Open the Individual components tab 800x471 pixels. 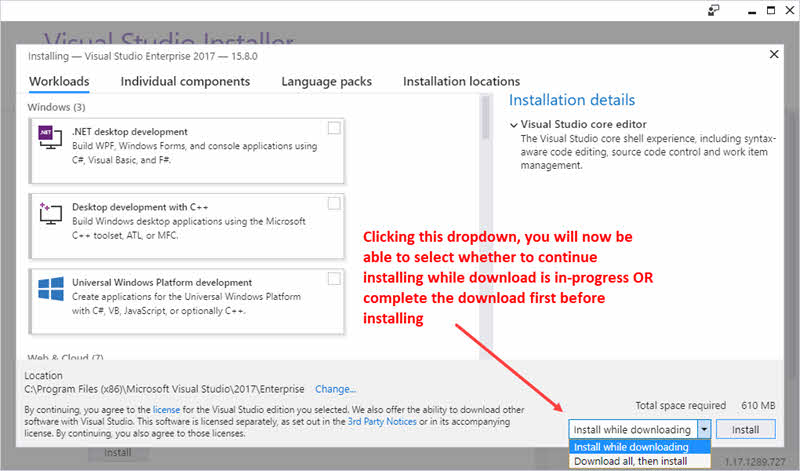point(185,82)
